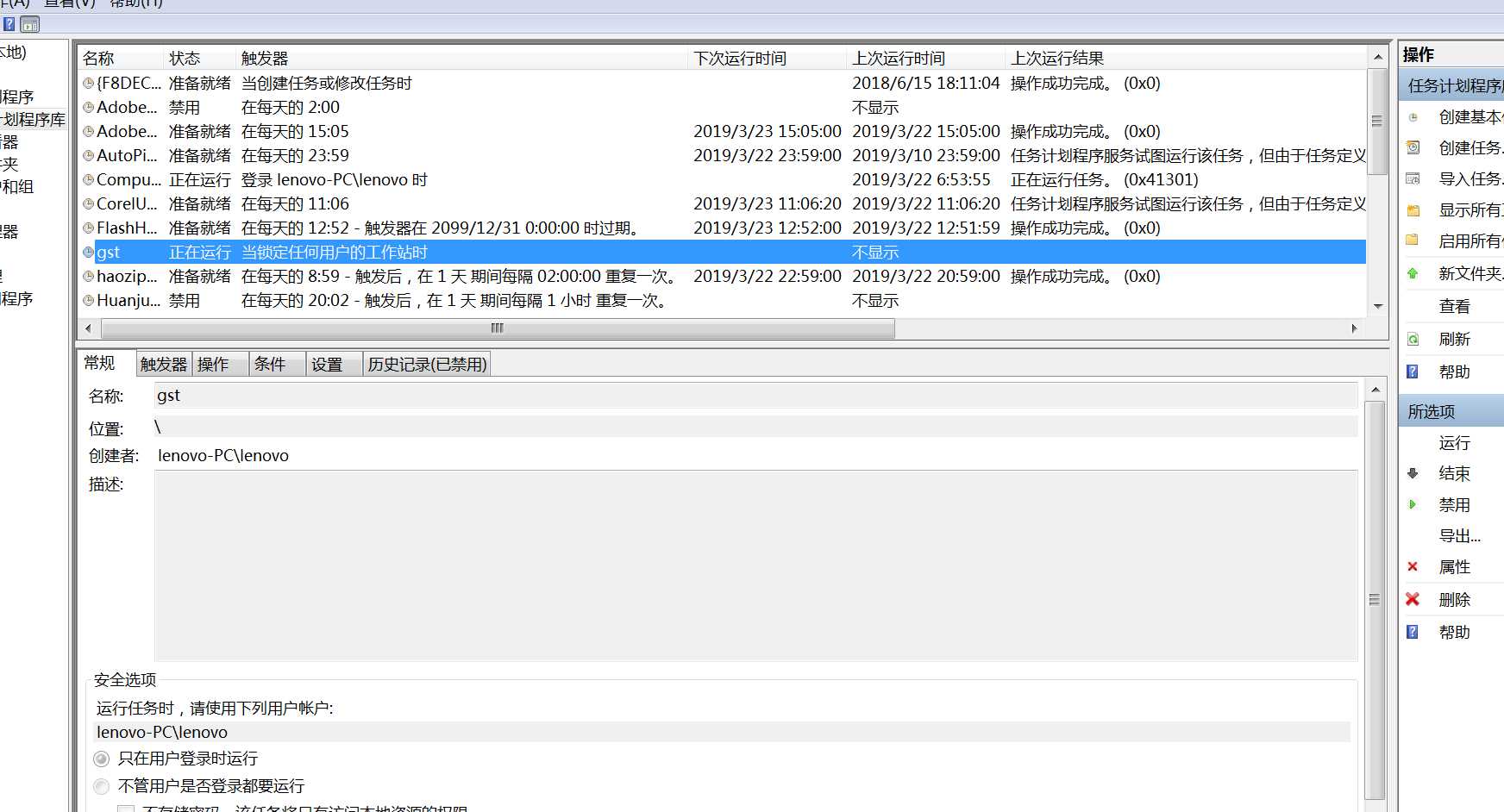1504x812 pixels.
Task: Open the 历史记录(已禁用) tab
Action: pyautogui.click(x=427, y=365)
